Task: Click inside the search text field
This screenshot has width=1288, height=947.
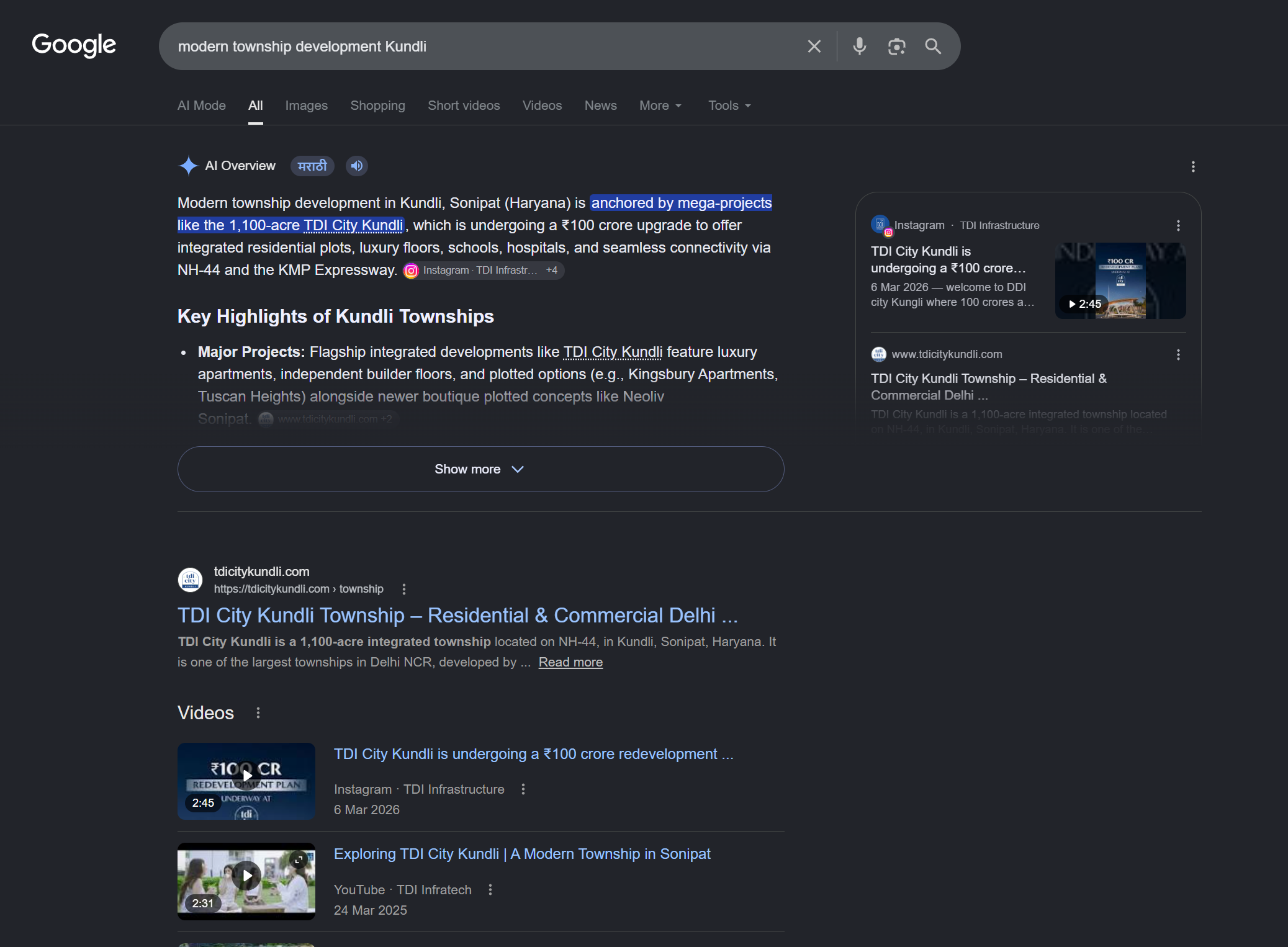Action: point(484,47)
